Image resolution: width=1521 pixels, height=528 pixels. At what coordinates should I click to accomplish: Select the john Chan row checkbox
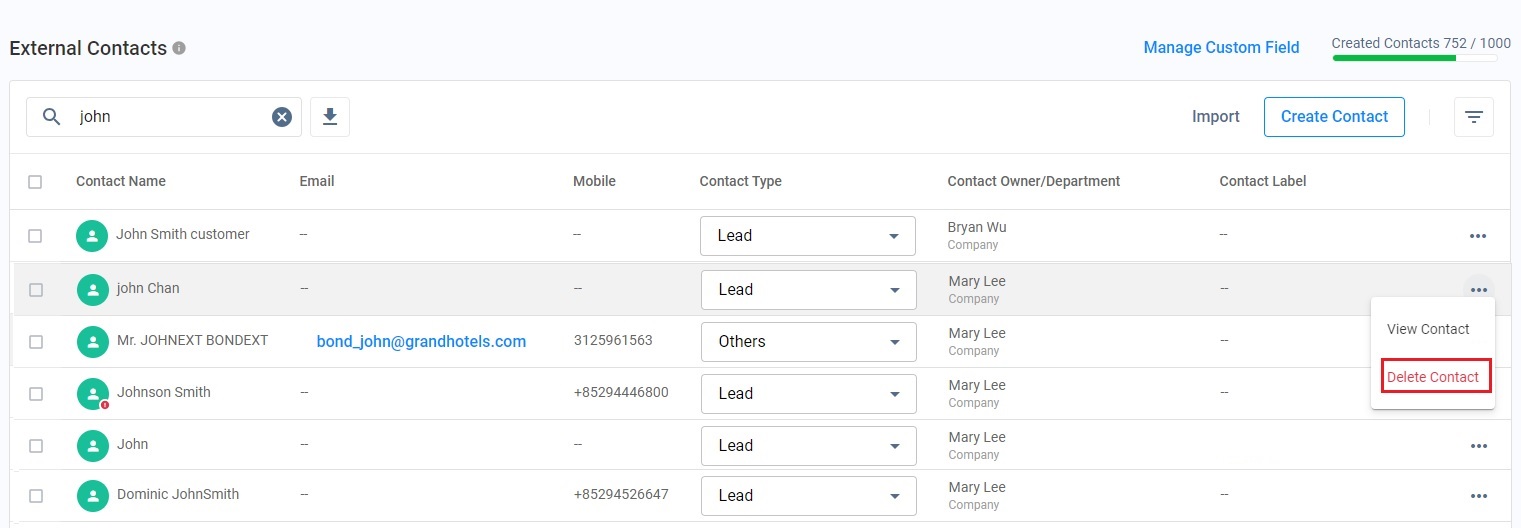click(36, 290)
